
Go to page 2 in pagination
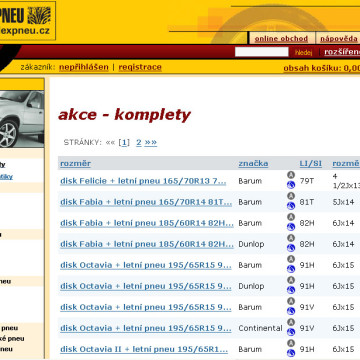[x=139, y=143]
